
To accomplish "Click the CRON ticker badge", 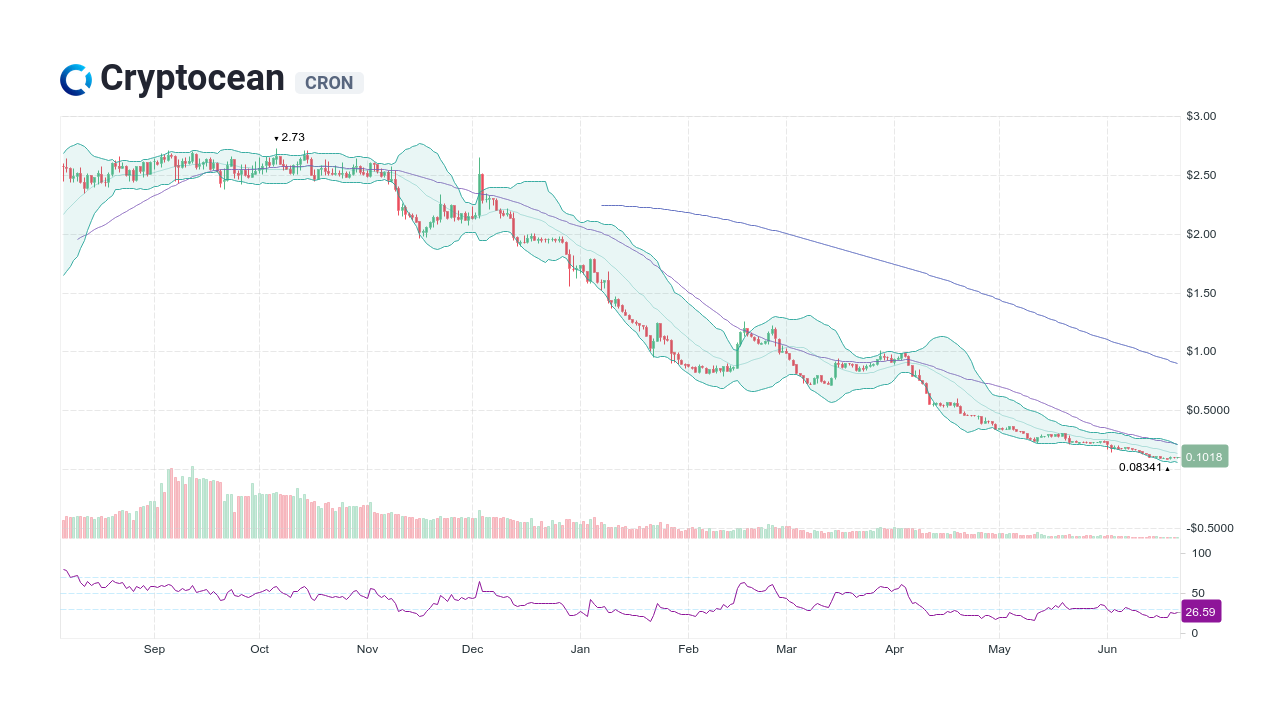I will pyautogui.click(x=328, y=83).
